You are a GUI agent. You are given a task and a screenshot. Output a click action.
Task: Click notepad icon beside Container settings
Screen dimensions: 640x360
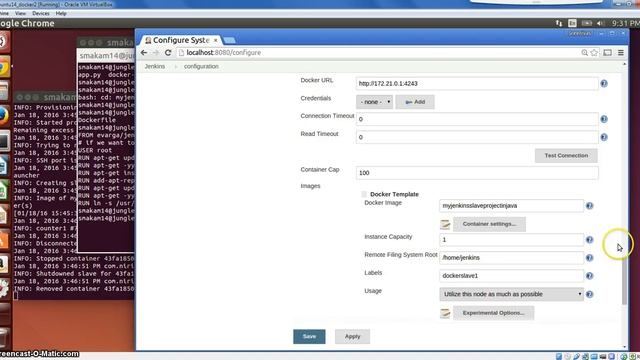(x=445, y=224)
